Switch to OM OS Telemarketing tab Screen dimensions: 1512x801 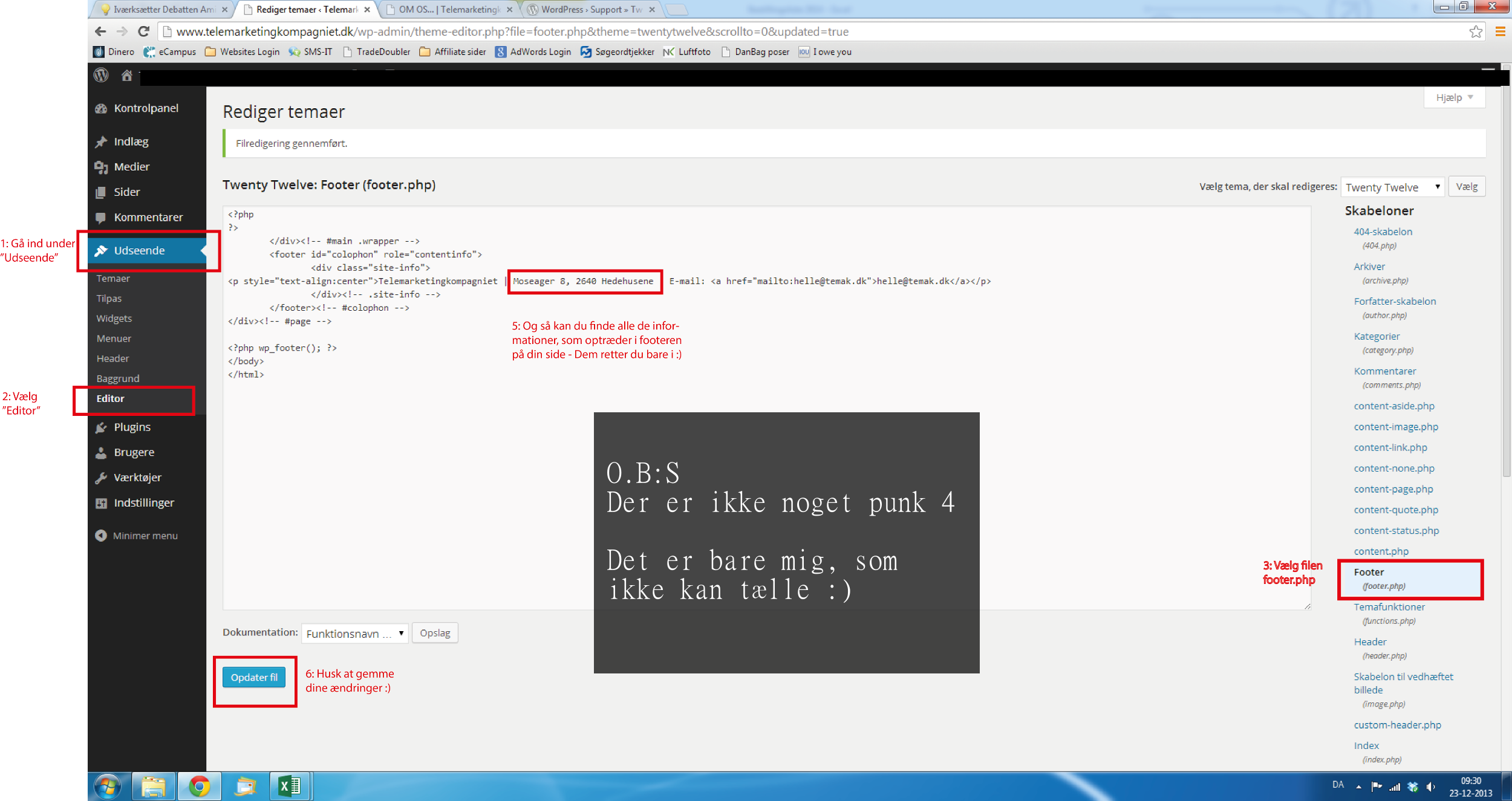449,10
